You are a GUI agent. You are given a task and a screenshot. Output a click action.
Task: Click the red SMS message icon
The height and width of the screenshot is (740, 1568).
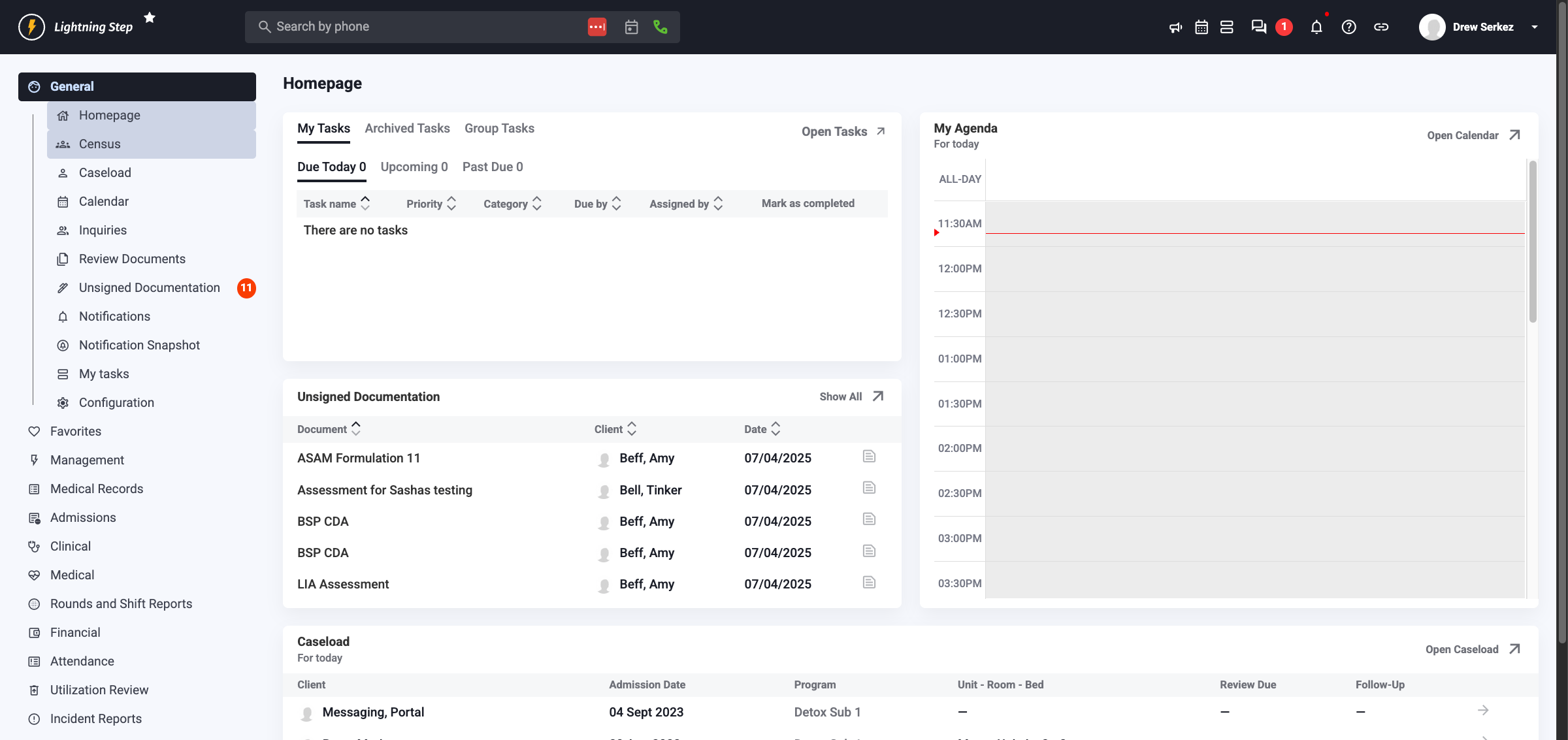coord(596,27)
